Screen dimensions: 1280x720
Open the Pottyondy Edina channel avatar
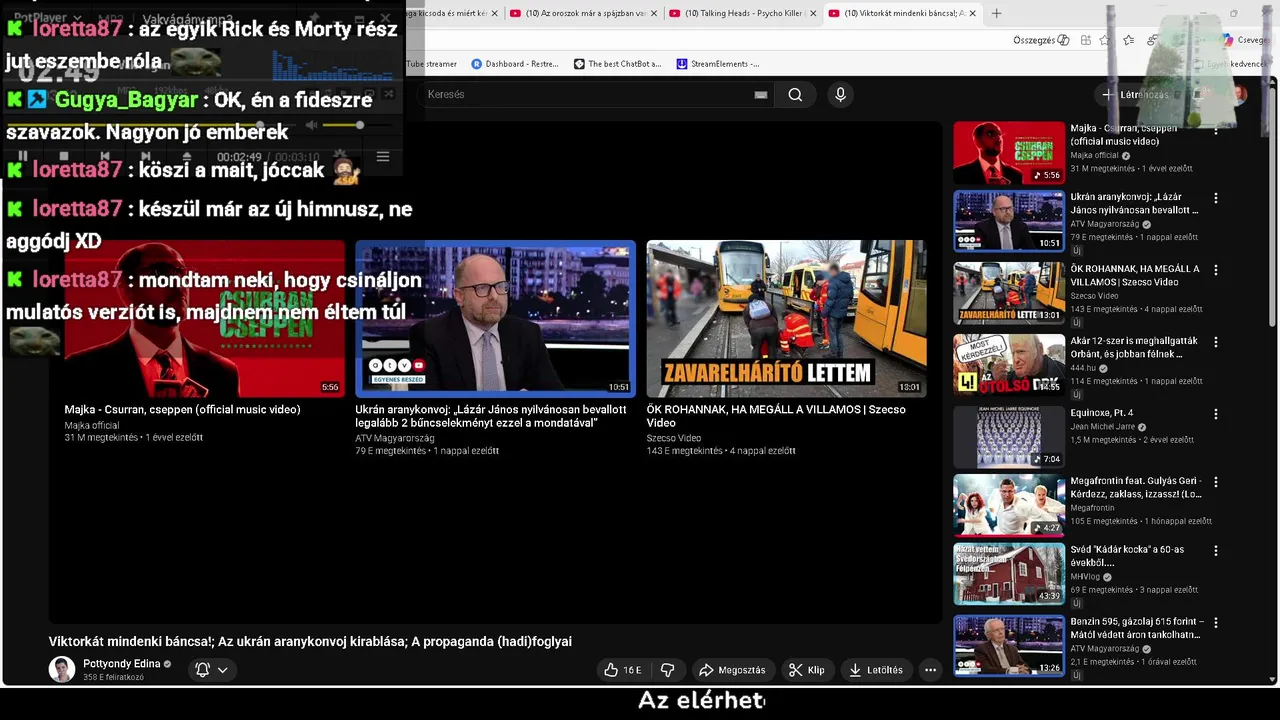[x=62, y=669]
